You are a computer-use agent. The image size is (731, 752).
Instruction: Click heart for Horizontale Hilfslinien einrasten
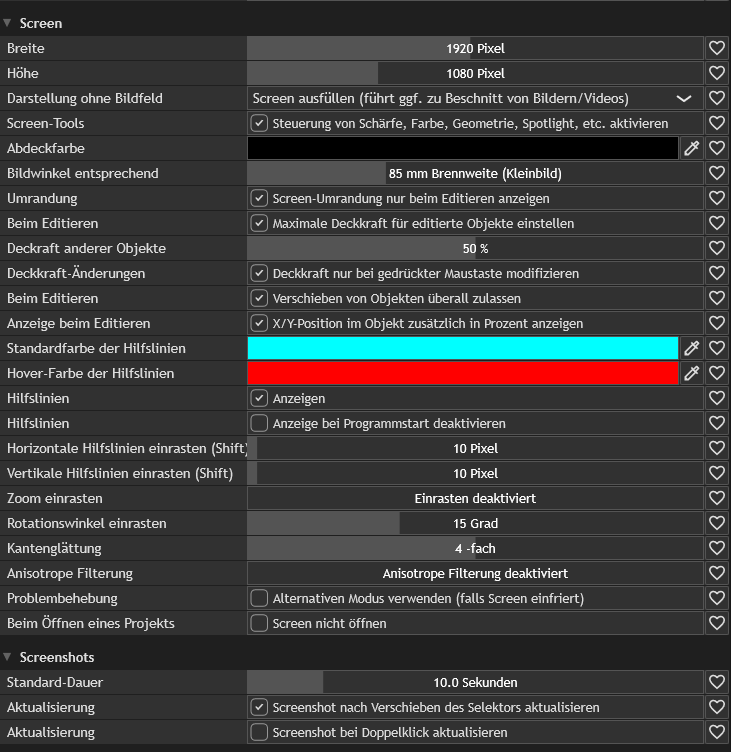click(x=717, y=448)
